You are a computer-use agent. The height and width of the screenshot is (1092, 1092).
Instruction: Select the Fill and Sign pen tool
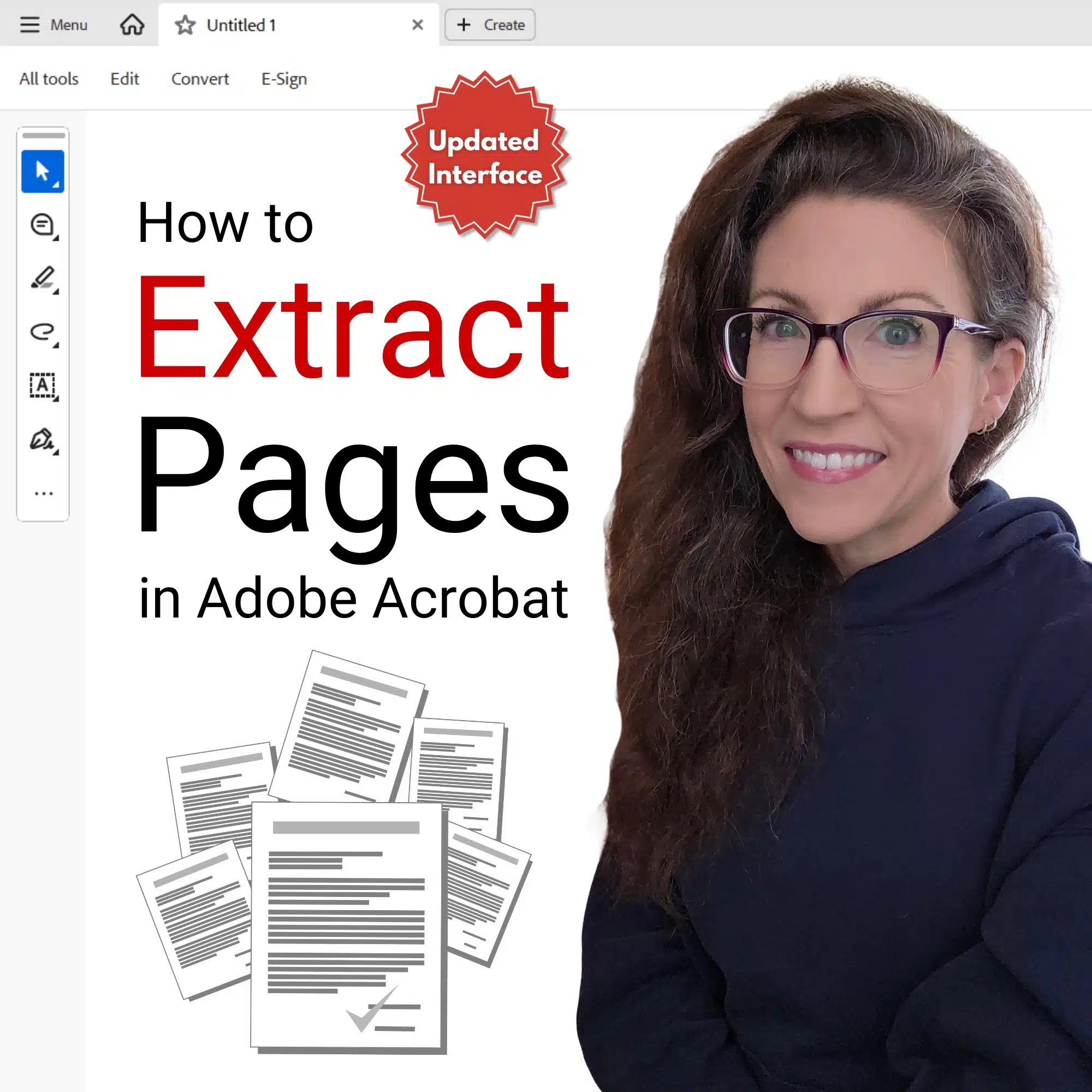tap(44, 440)
